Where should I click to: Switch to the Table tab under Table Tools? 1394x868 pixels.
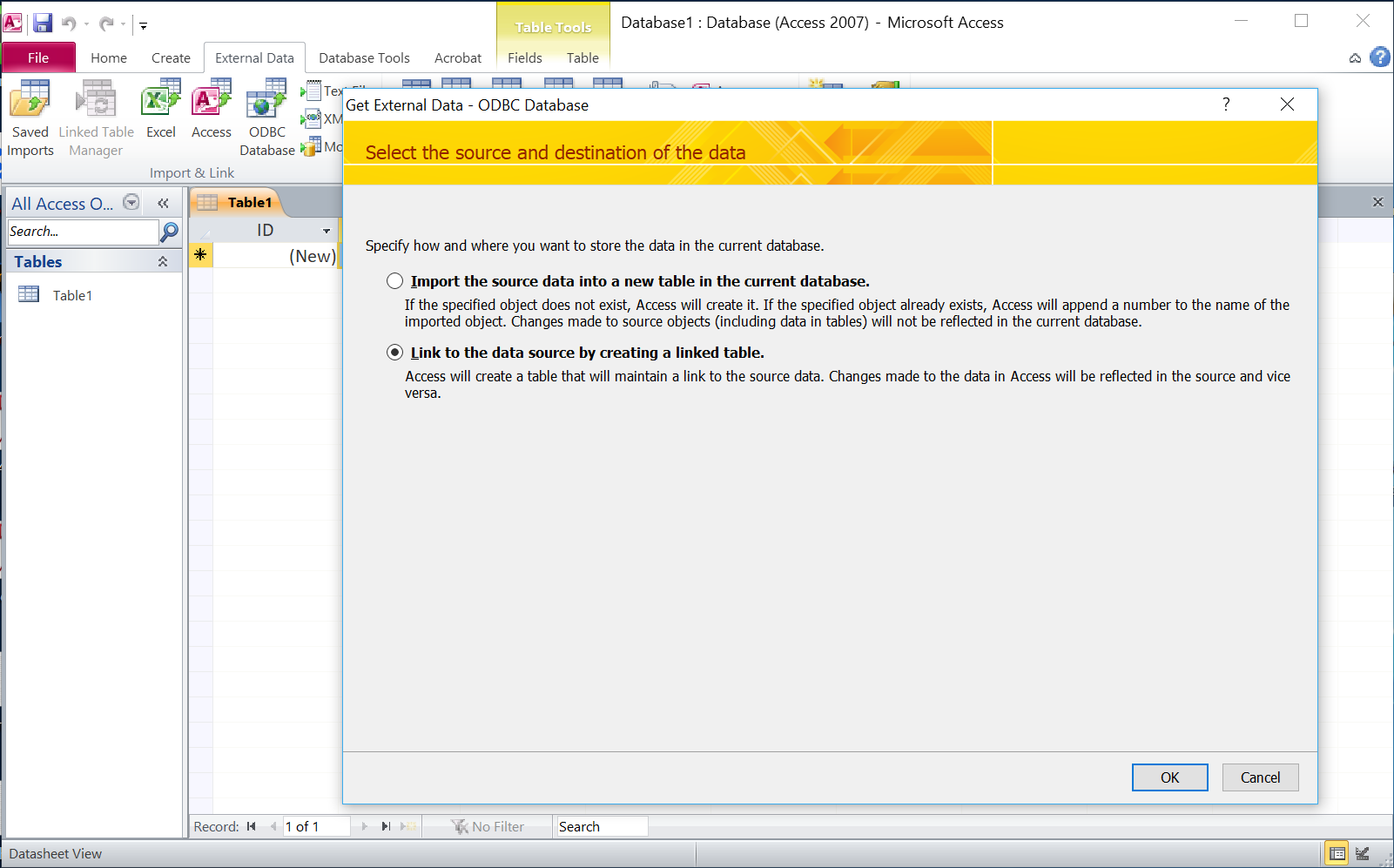(x=583, y=57)
